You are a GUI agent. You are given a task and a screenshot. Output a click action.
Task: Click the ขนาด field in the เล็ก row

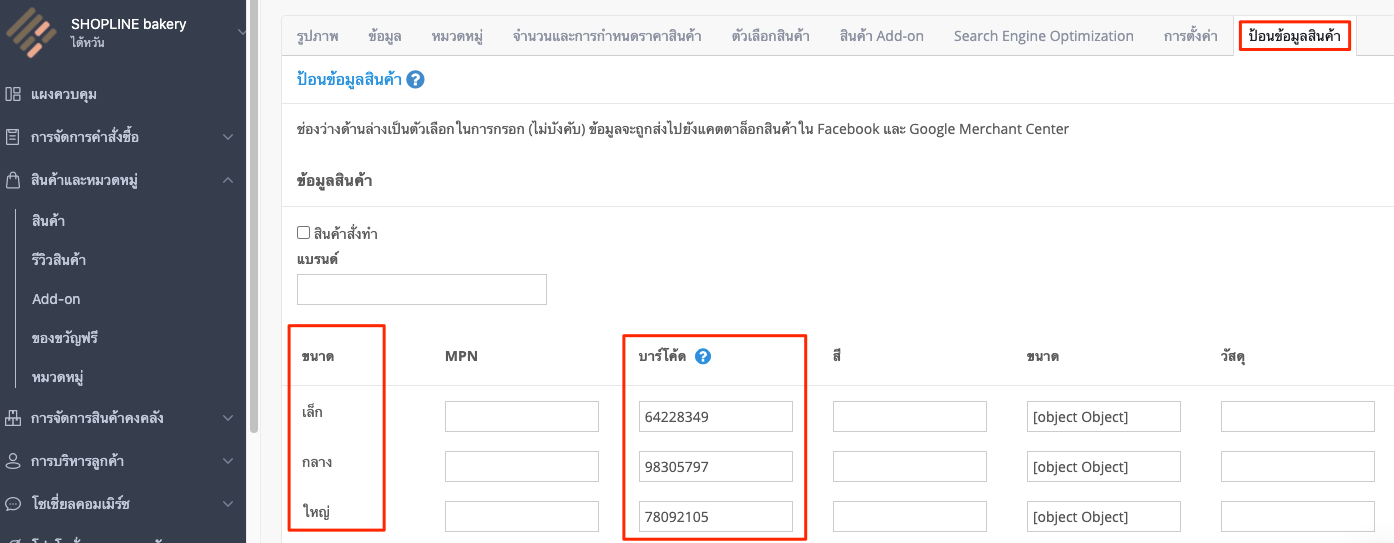tap(1104, 417)
